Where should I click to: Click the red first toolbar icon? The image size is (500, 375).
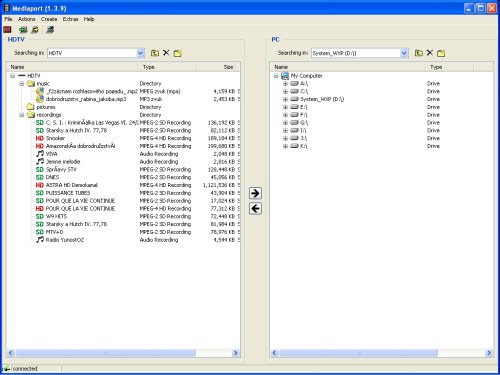[x=7, y=30]
